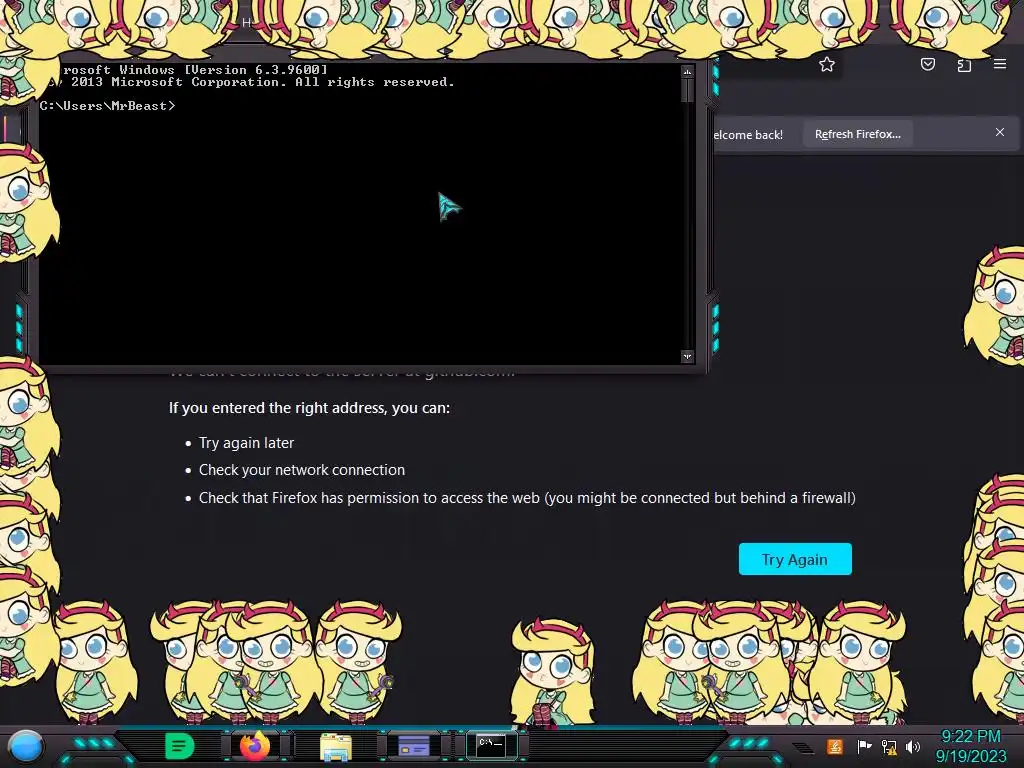
Task: Open the Firefox extensions icon
Action: pos(964,64)
